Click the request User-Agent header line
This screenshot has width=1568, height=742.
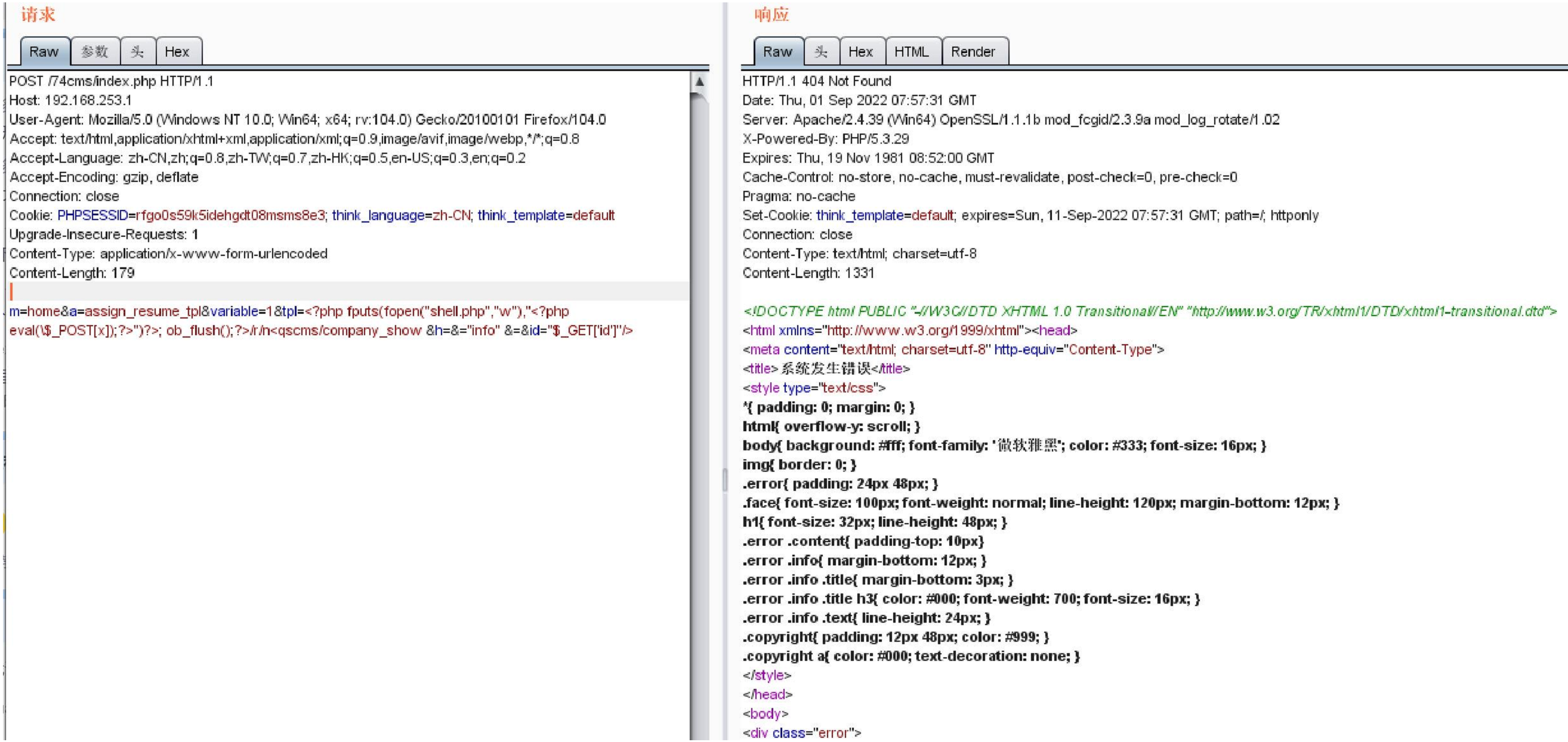[307, 120]
